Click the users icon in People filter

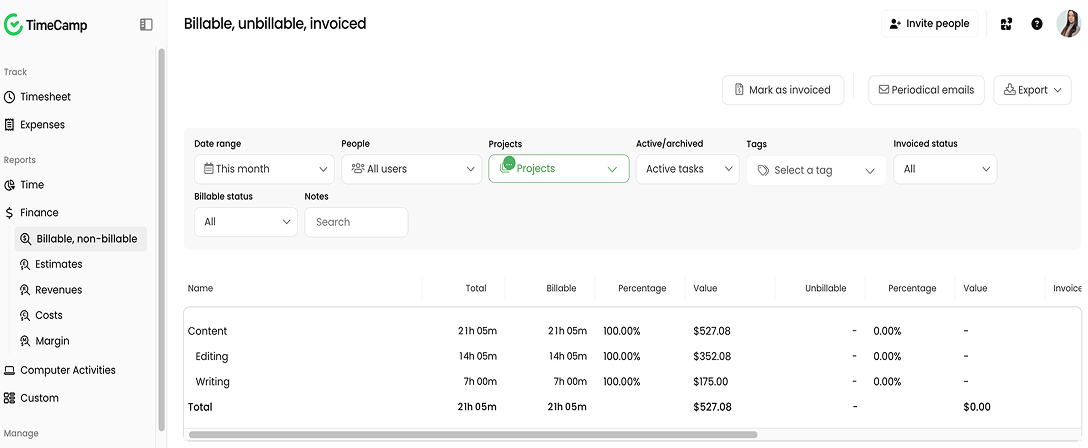358,169
